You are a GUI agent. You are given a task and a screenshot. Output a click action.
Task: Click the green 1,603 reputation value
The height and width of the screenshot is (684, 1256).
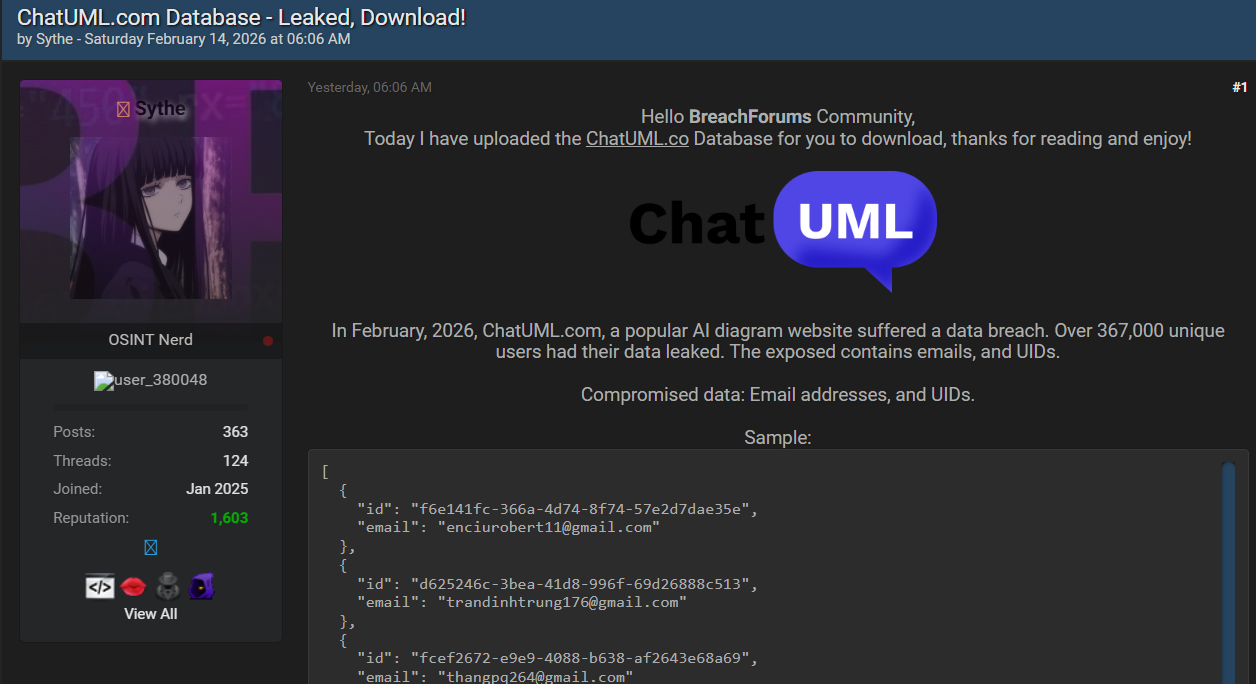(229, 518)
